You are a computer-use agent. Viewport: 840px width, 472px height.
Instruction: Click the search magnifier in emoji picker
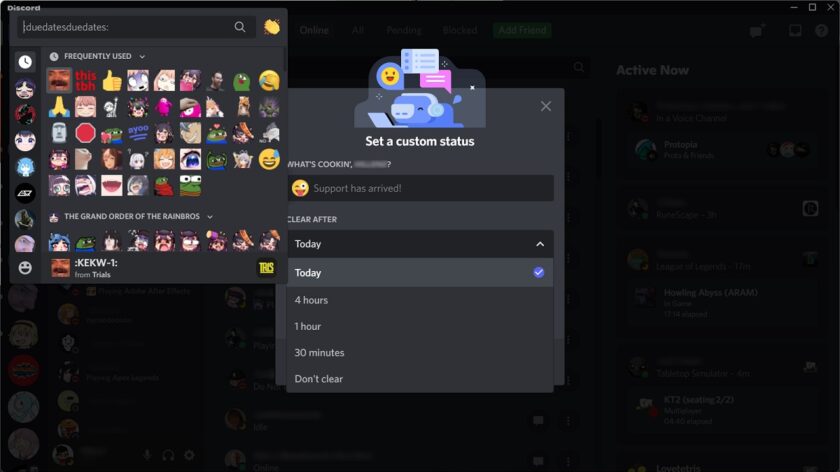pos(240,27)
